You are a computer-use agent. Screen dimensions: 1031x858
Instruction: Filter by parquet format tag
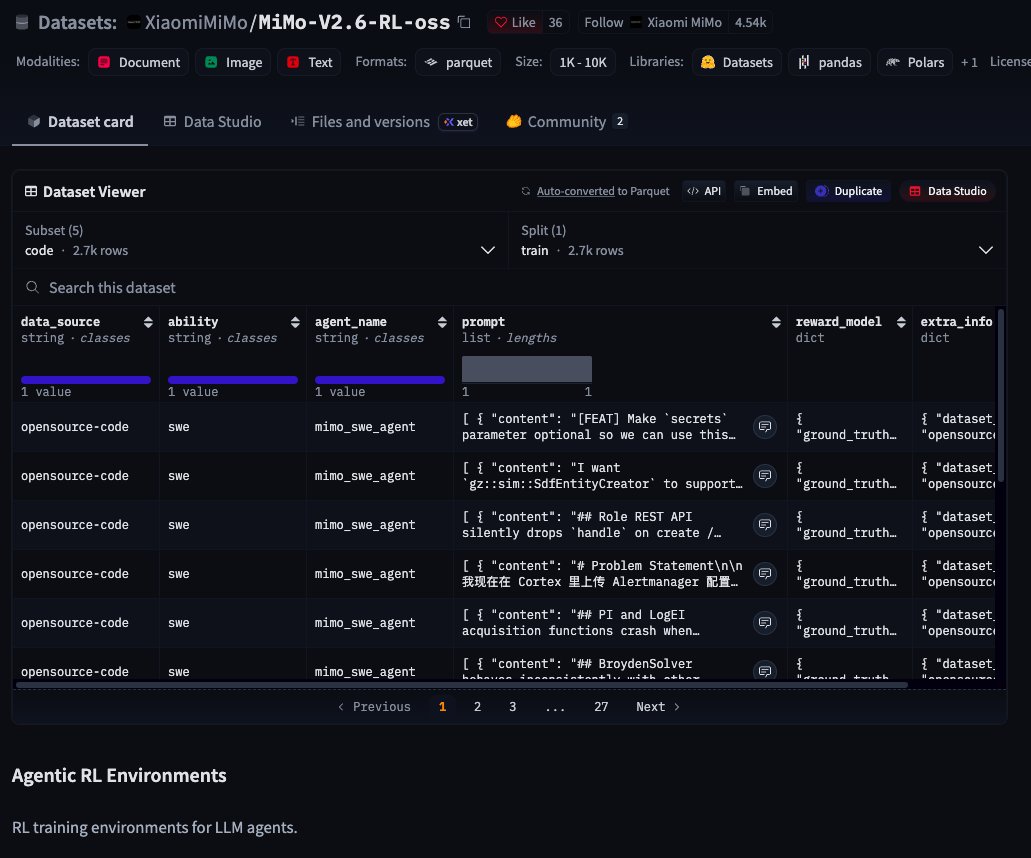click(x=458, y=62)
